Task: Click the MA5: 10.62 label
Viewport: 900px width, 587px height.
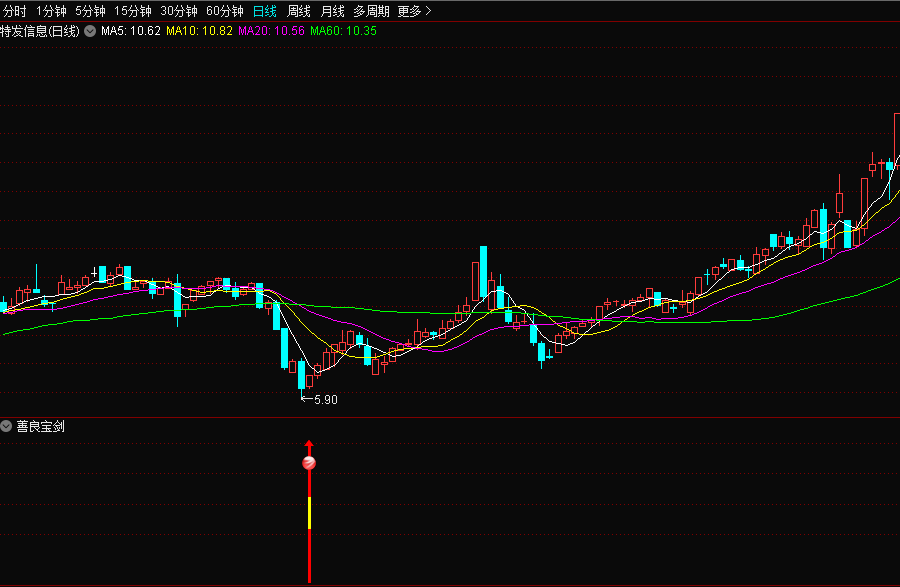Action: [131, 31]
